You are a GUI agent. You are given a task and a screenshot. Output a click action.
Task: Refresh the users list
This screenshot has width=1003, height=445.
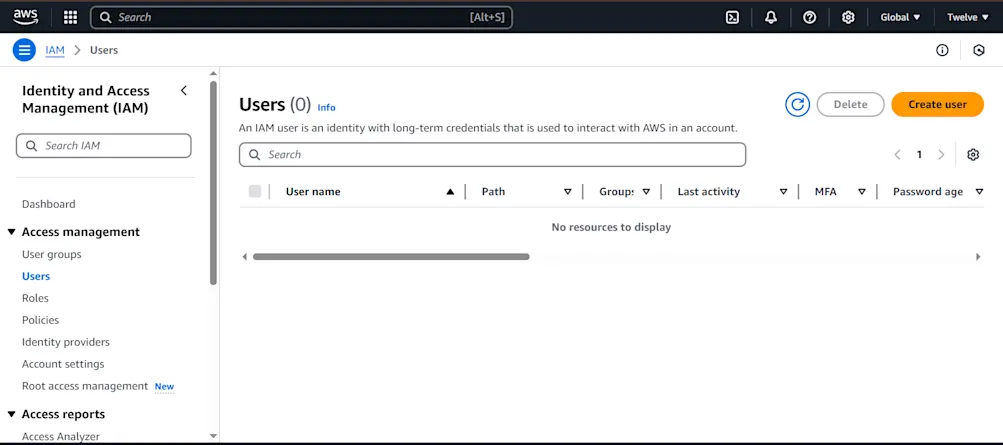[798, 104]
